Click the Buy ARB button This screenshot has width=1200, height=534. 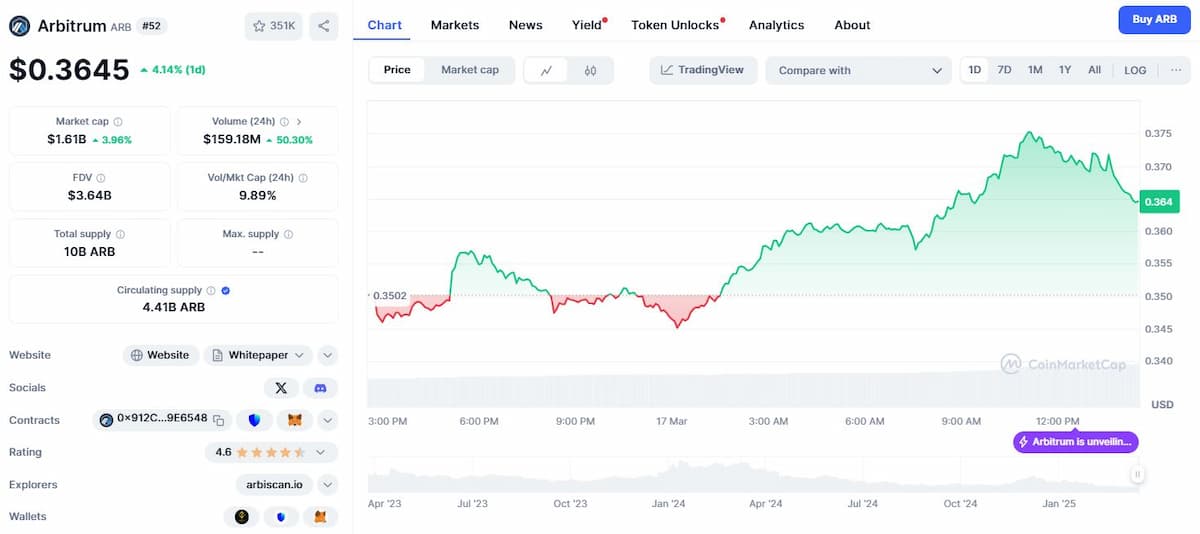(1154, 20)
